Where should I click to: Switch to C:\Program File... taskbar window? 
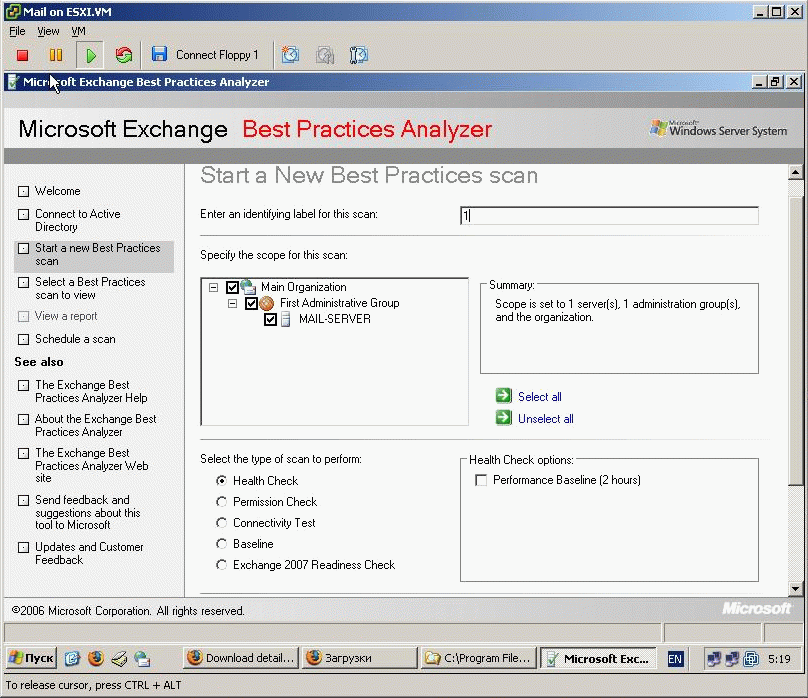(478, 658)
